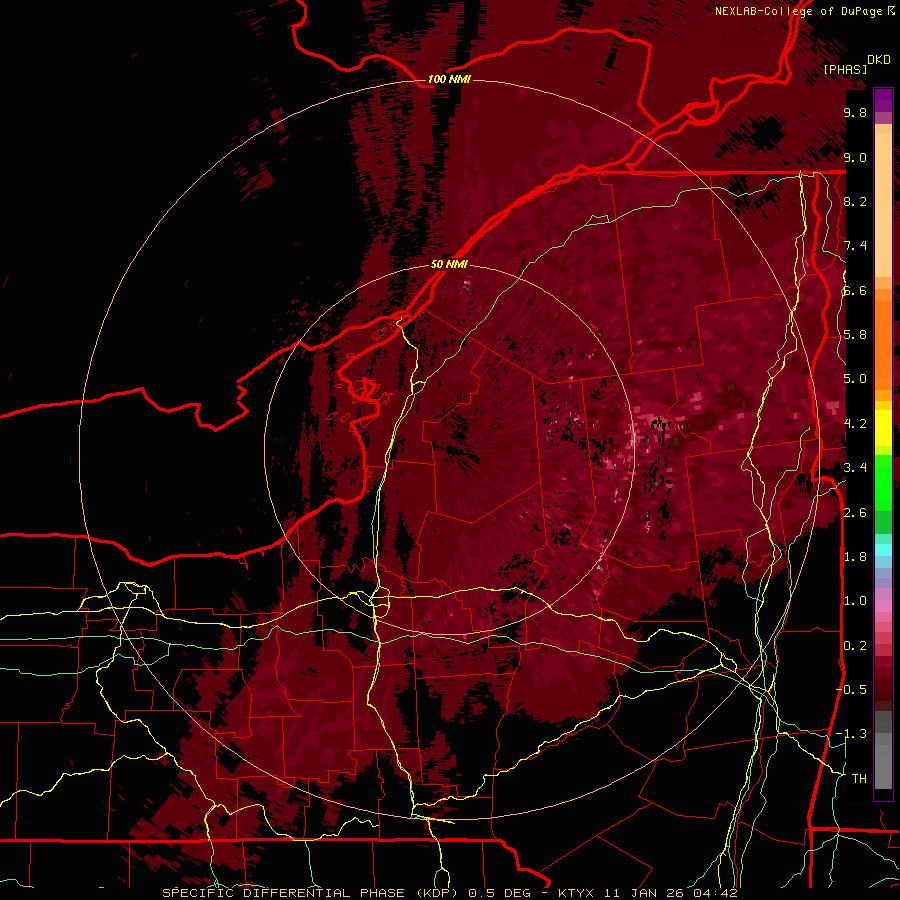This screenshot has height=900, width=900.
Task: Select the 2.6 value on color scale
Action: coord(855,513)
